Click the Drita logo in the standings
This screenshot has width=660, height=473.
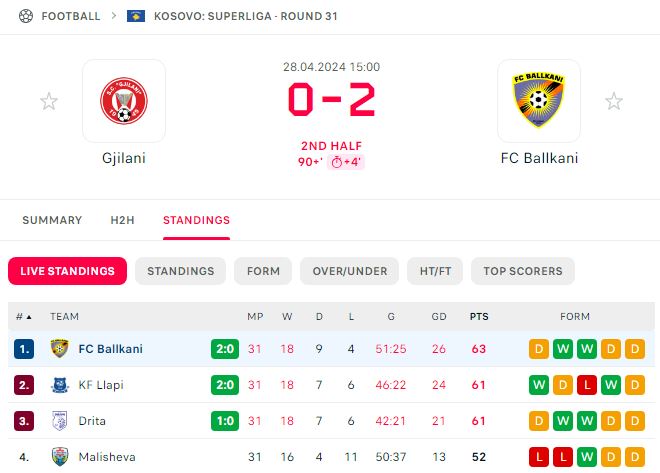point(59,420)
